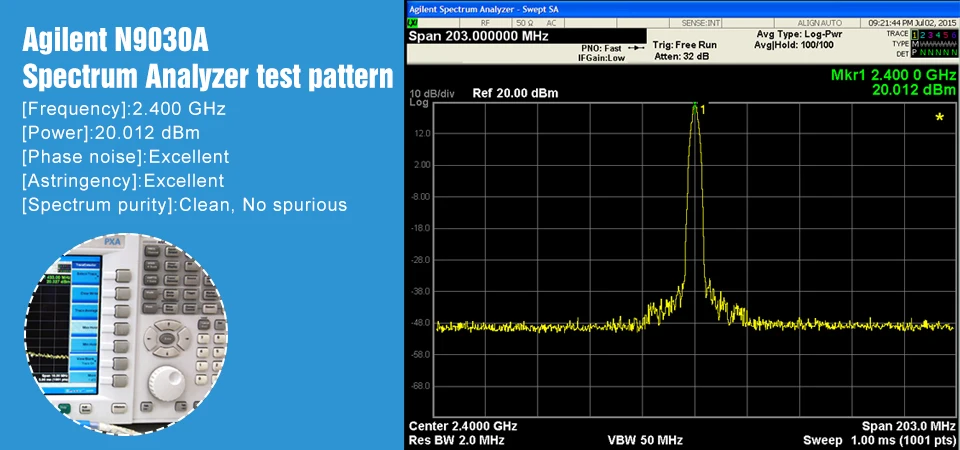Open the Avg Type: Log-Pwr setting
The image size is (960, 450).
[800, 34]
